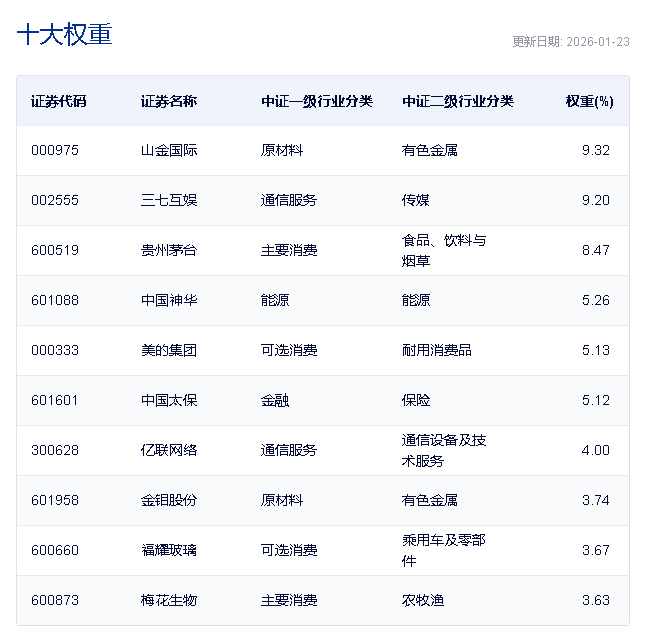
Task: Click weight value 3.74
Action: tap(596, 500)
